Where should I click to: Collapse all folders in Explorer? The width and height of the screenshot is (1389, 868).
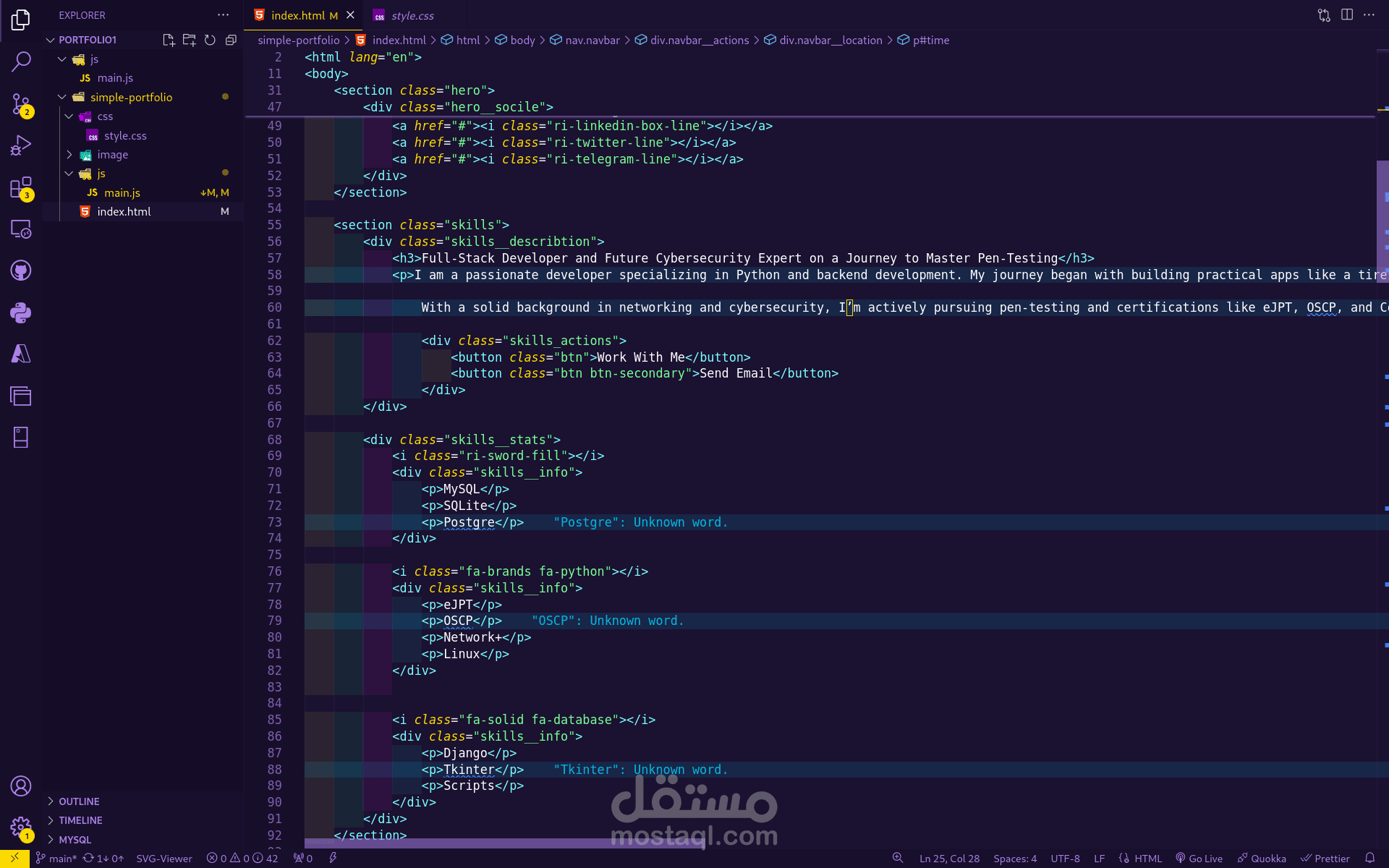point(231,40)
